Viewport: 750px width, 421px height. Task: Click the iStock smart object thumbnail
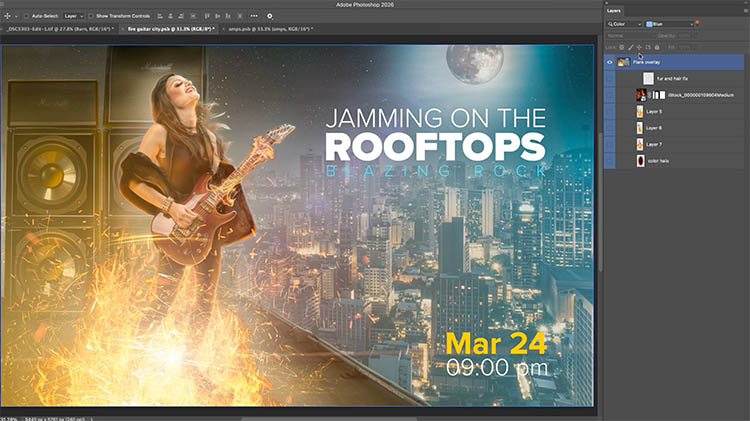[x=641, y=95]
